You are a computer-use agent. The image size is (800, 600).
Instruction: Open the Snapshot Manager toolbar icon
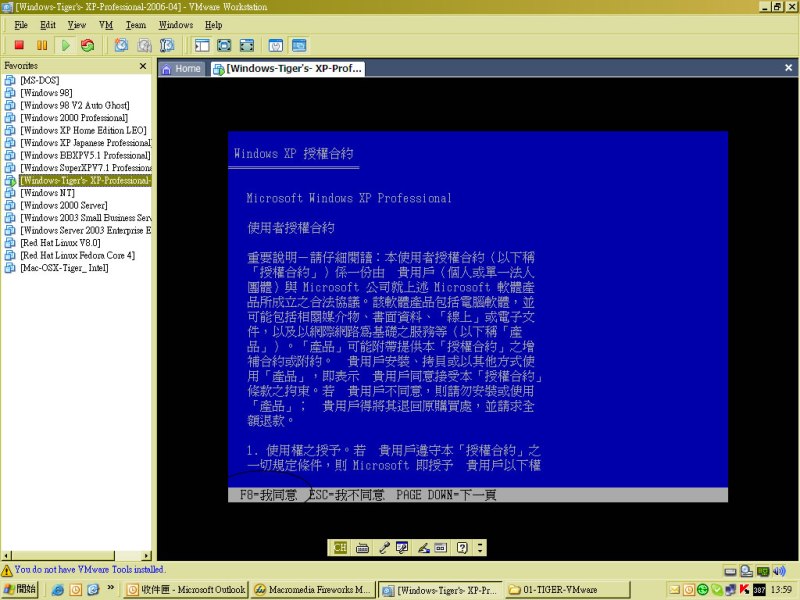167,45
